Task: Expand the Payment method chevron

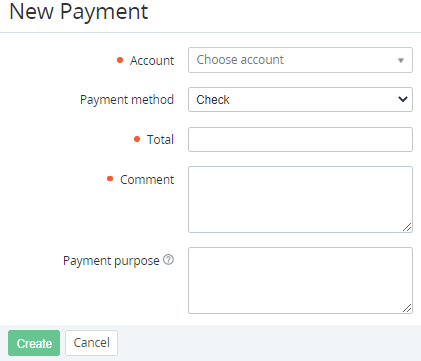Action: (x=403, y=99)
